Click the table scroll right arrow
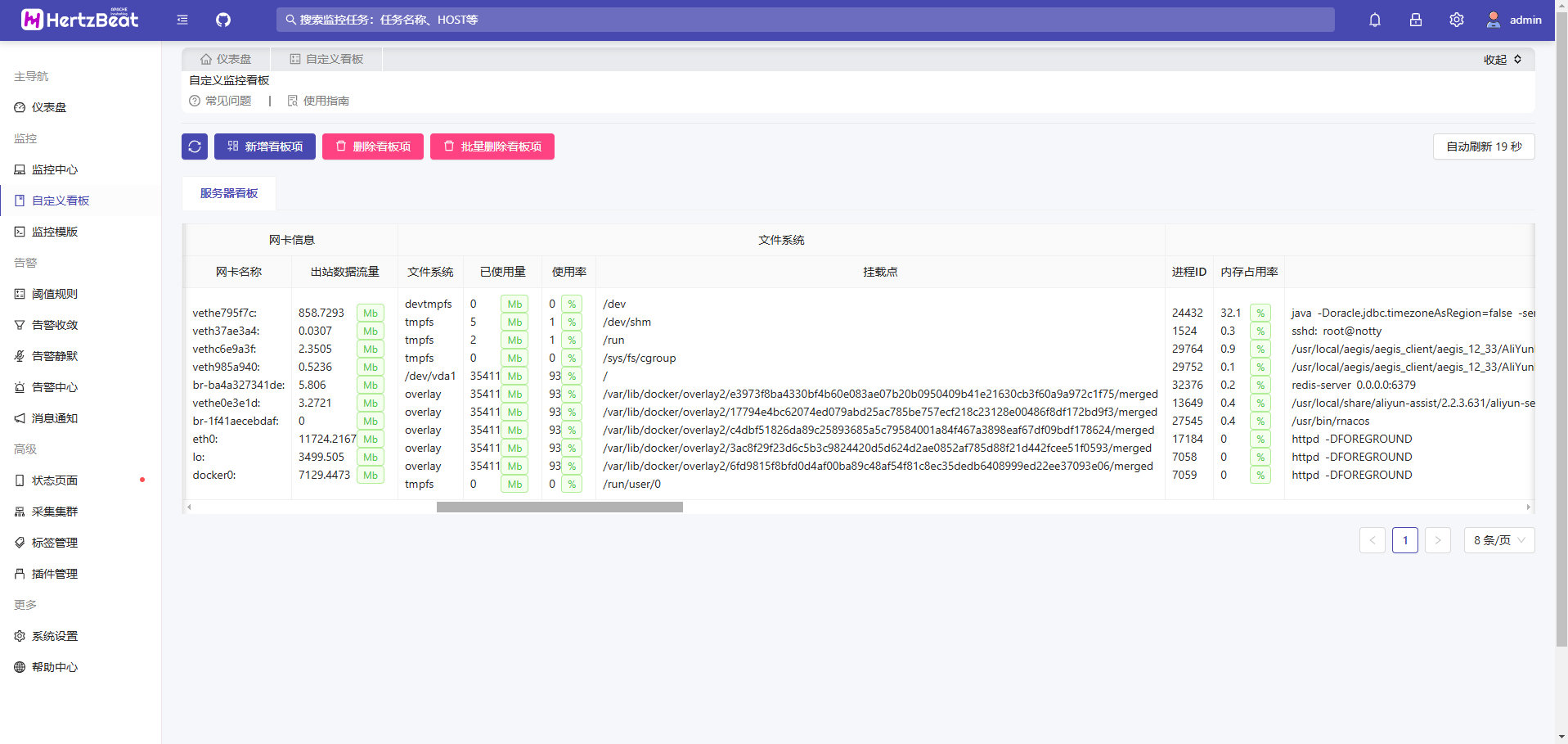Image resolution: width=1568 pixels, height=744 pixels. tap(1528, 507)
